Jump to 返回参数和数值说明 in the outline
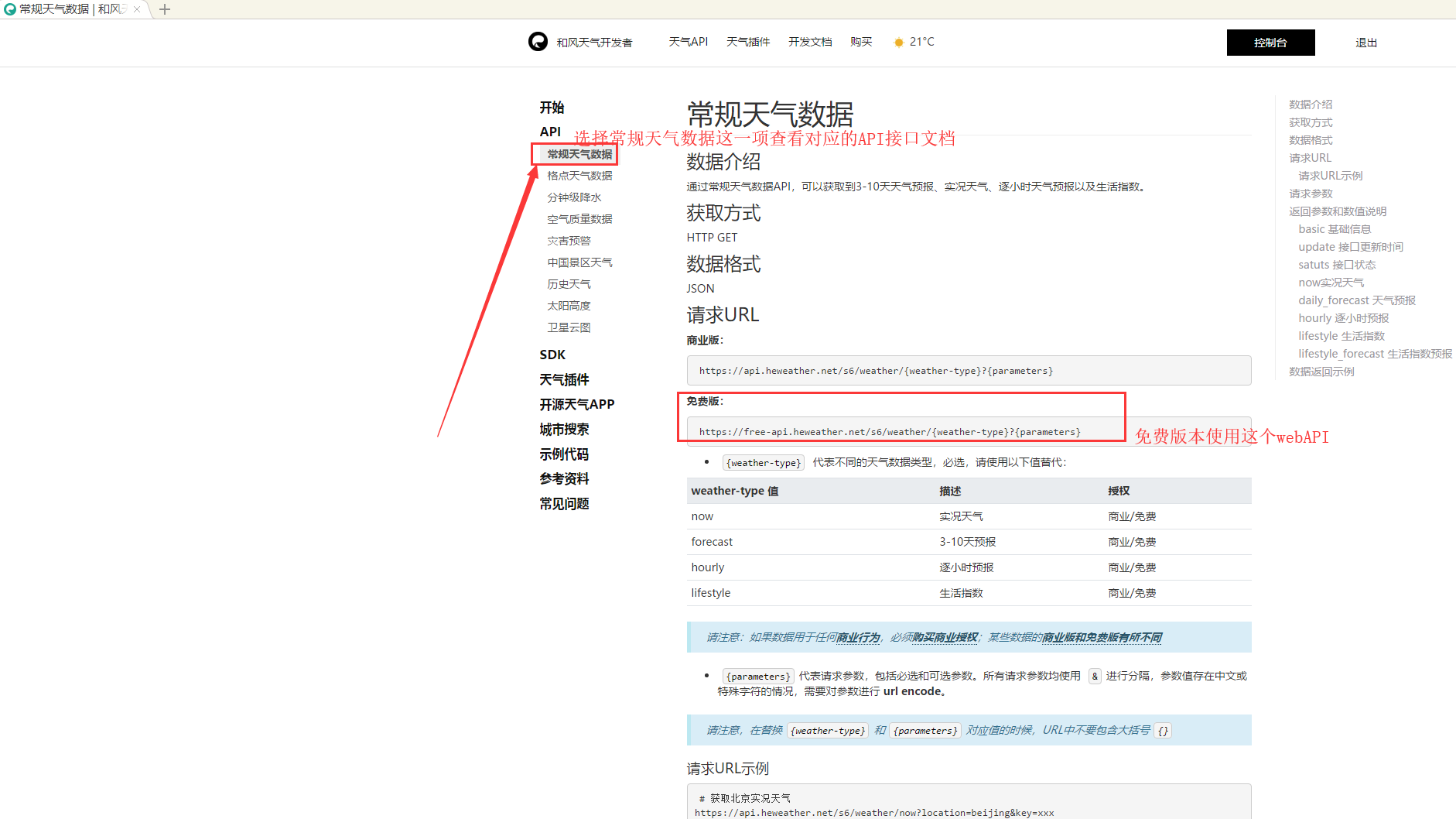Viewport: 1456px width, 819px height. pos(1338,211)
